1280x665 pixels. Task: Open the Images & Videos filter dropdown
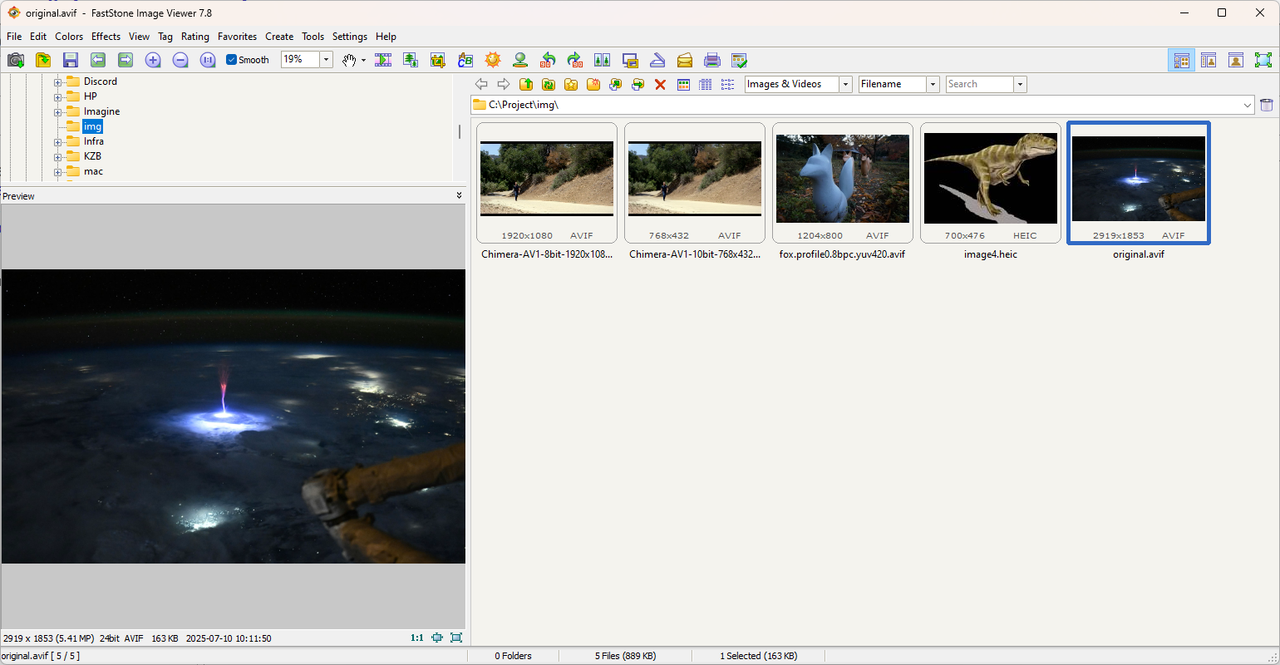tap(846, 85)
